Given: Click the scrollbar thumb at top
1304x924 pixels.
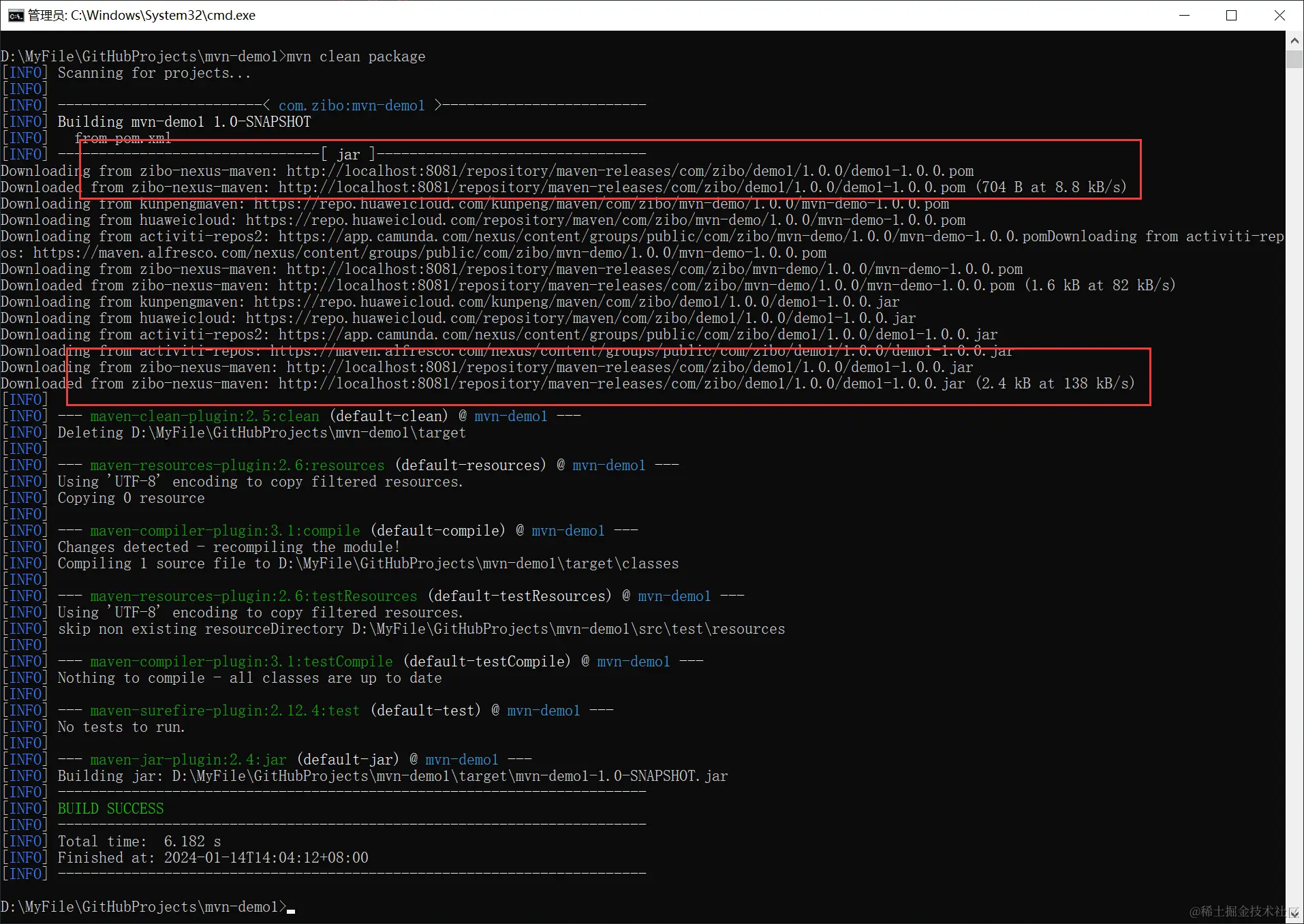Looking at the screenshot, I should 1294,59.
